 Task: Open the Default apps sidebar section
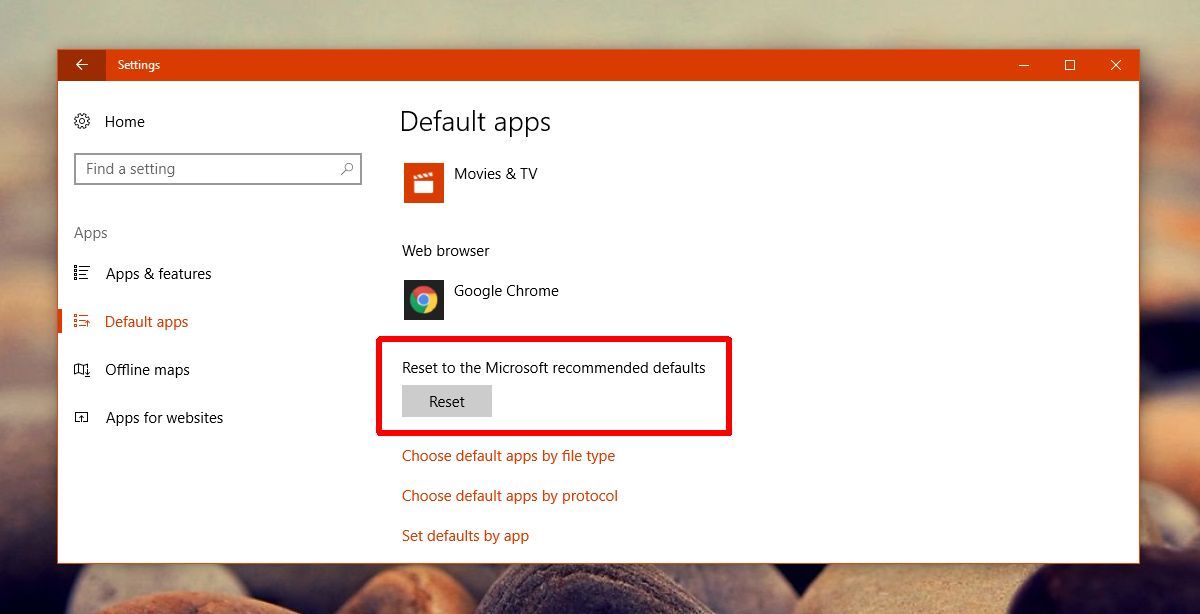[146, 322]
